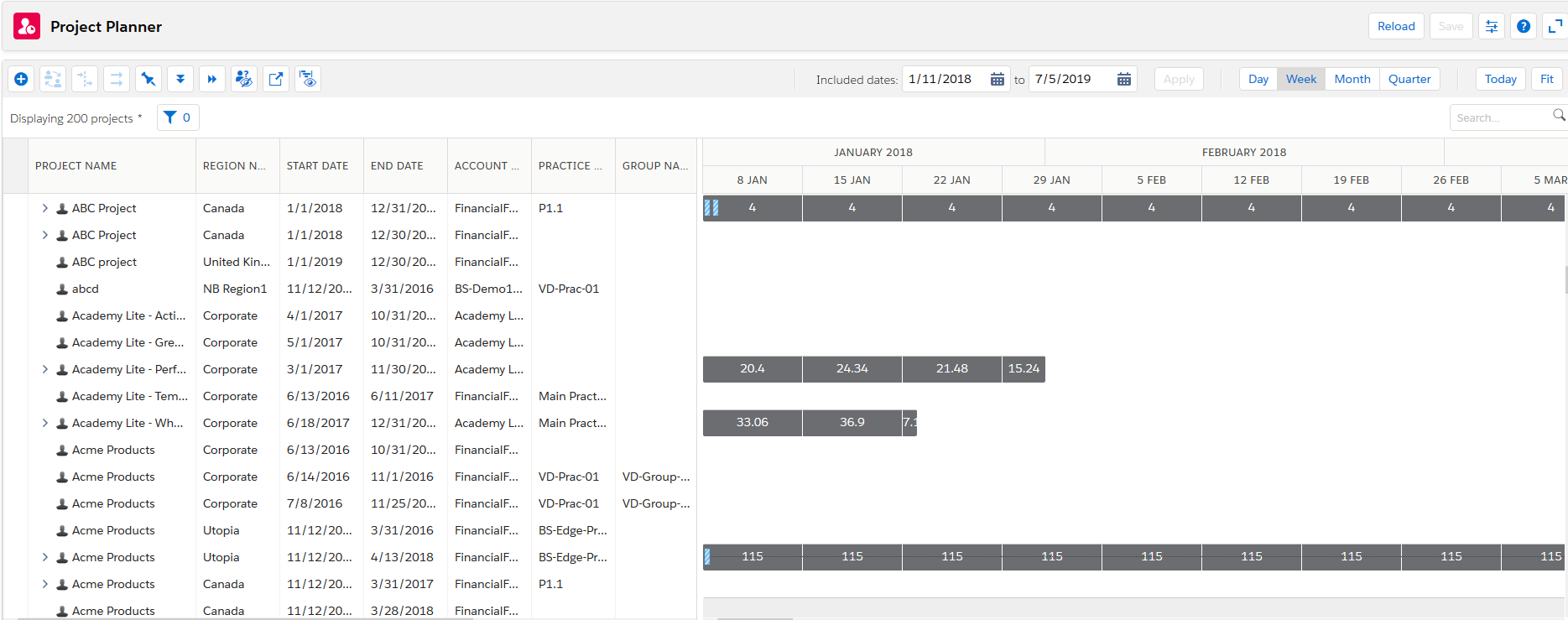
Task: Switch to the Quarter view
Action: 1409,79
